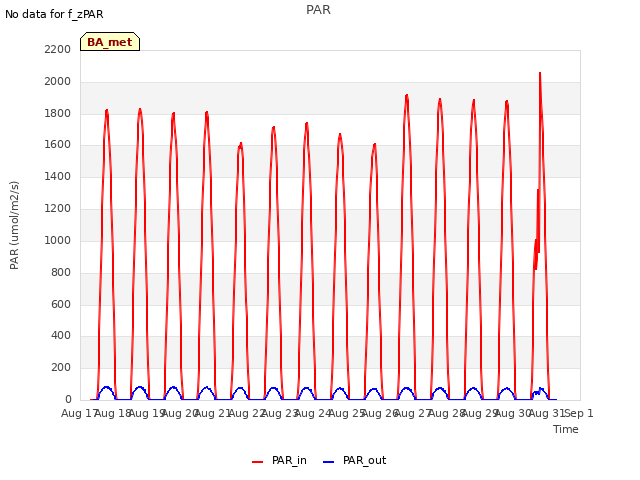
Task: Click the Aug 17 x-axis label
Action: coord(79,413)
